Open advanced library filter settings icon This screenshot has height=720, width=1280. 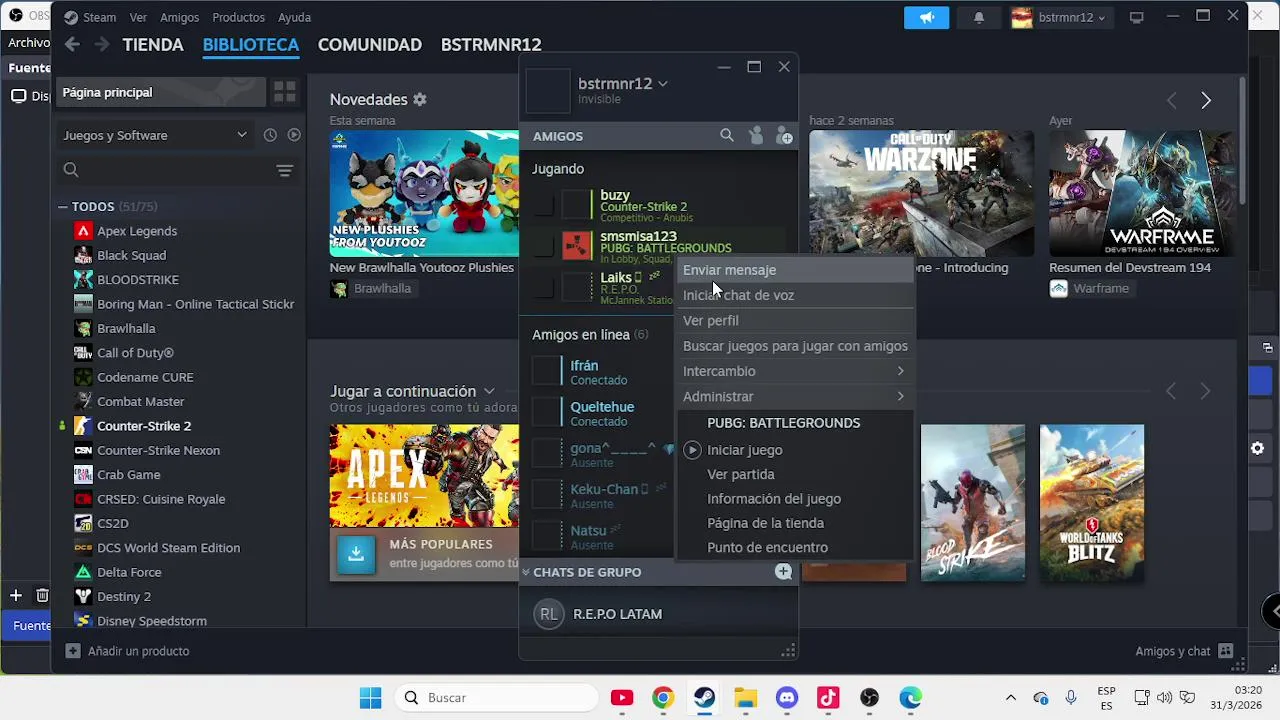[285, 170]
